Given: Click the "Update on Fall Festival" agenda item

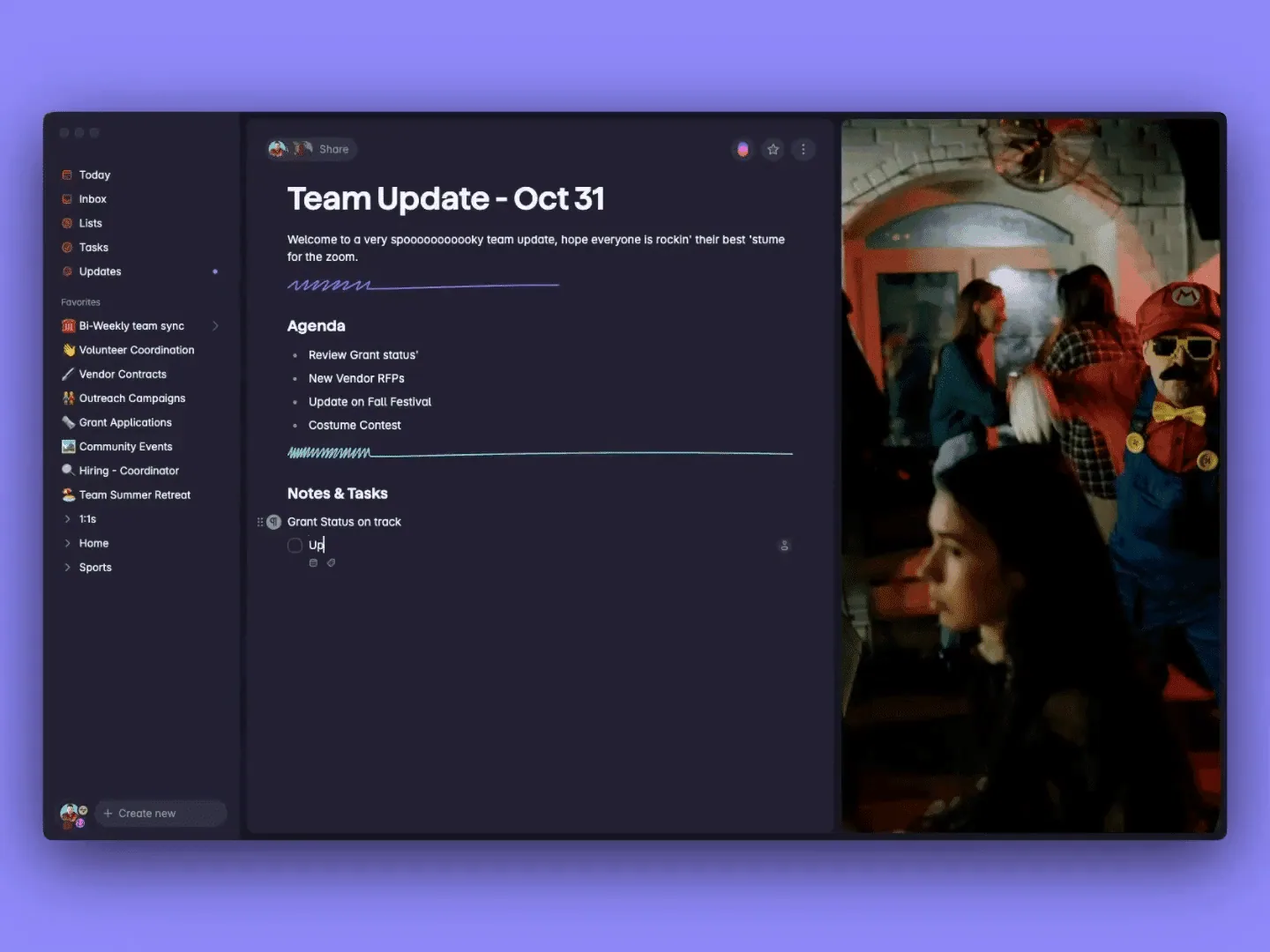Looking at the screenshot, I should coord(370,402).
